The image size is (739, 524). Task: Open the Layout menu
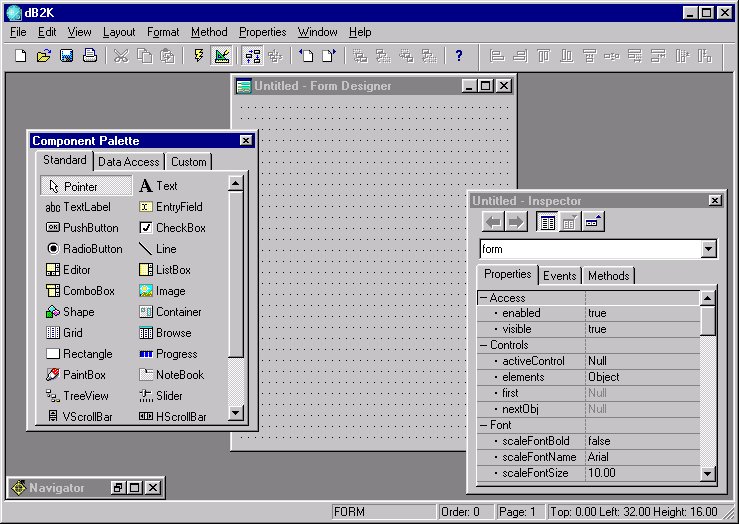119,32
